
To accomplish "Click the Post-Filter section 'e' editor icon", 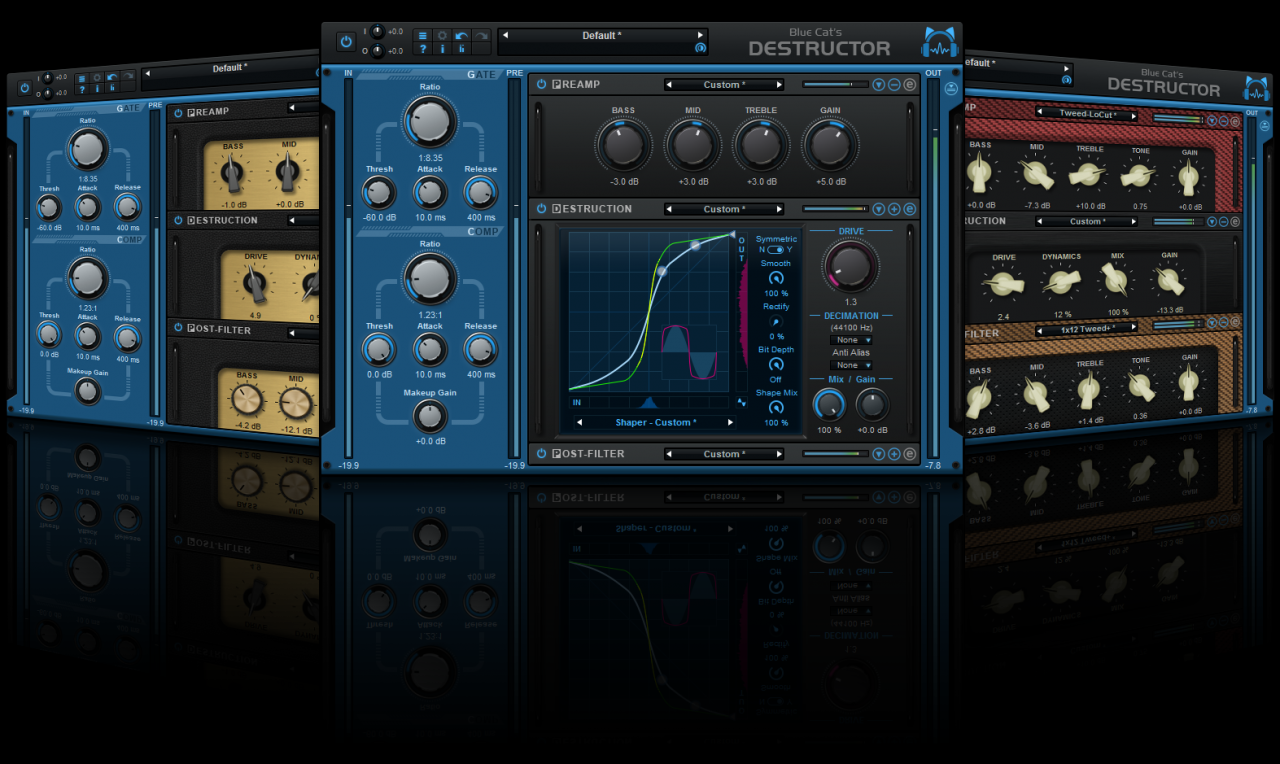I will 909,454.
